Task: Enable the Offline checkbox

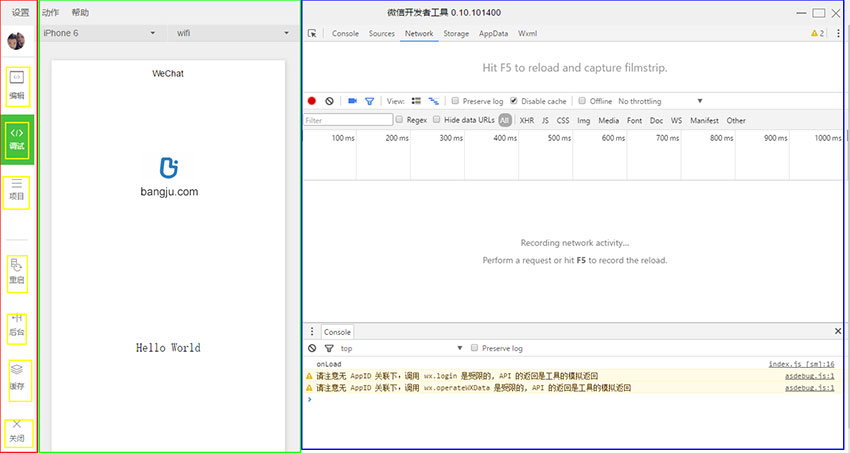Action: tap(581, 101)
